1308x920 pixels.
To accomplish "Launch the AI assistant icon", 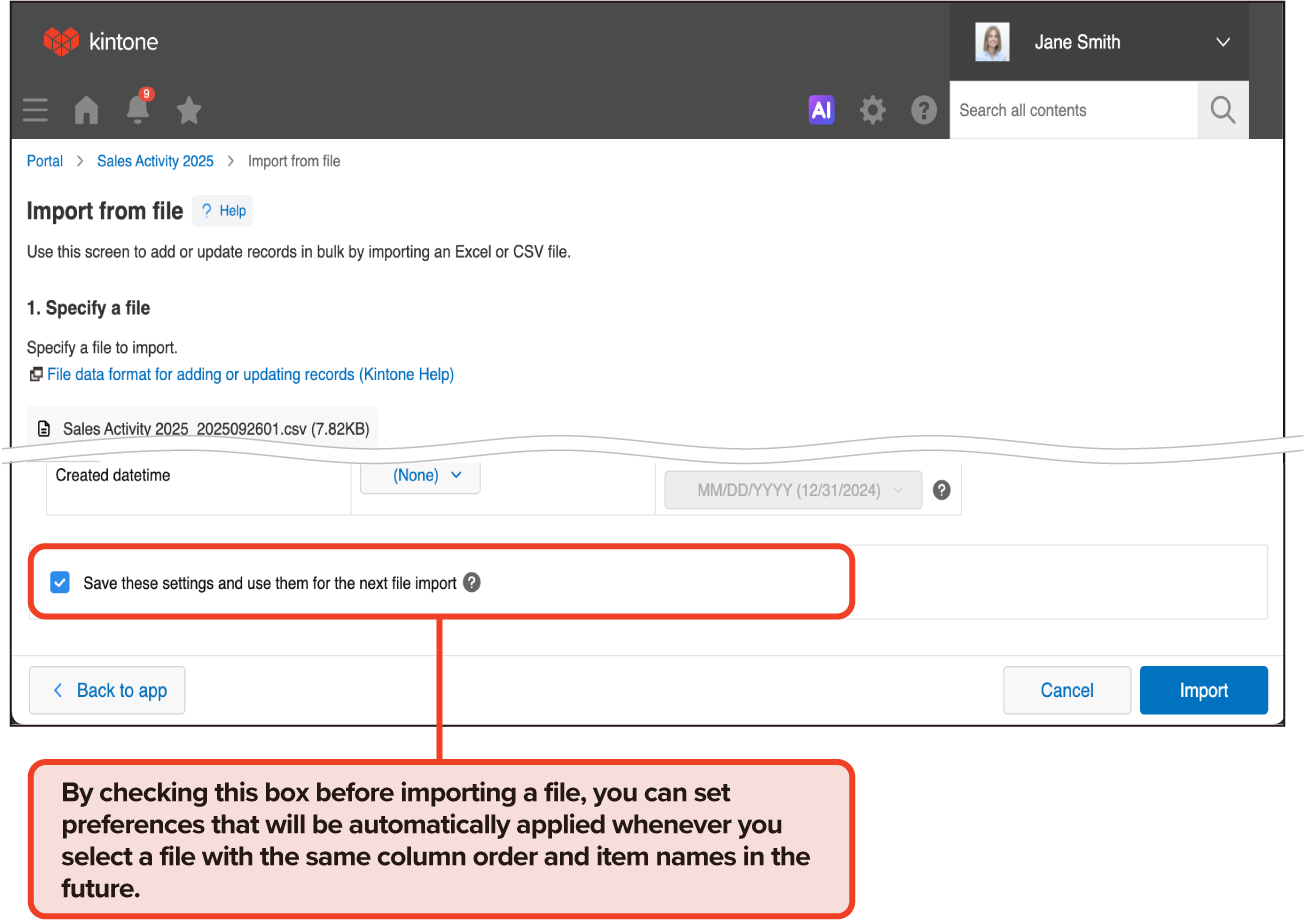I will (x=821, y=110).
